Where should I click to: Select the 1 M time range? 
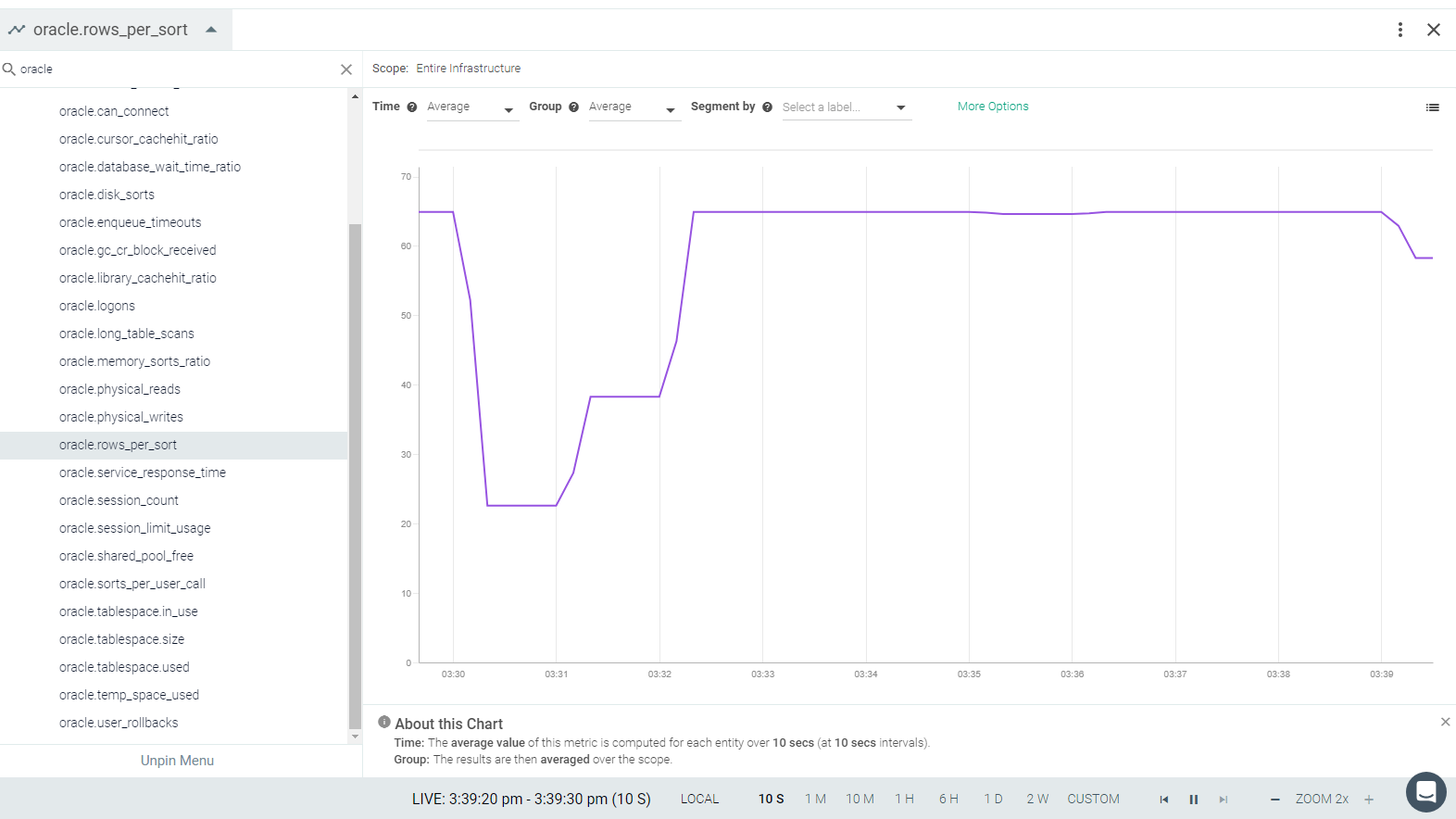coord(815,799)
